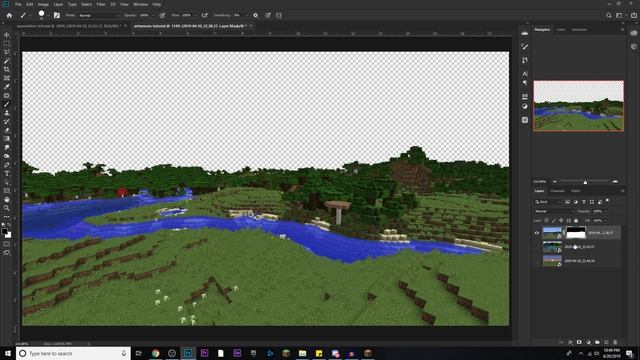
Task: Open the layer Kind filter dropdown
Action: [548, 202]
